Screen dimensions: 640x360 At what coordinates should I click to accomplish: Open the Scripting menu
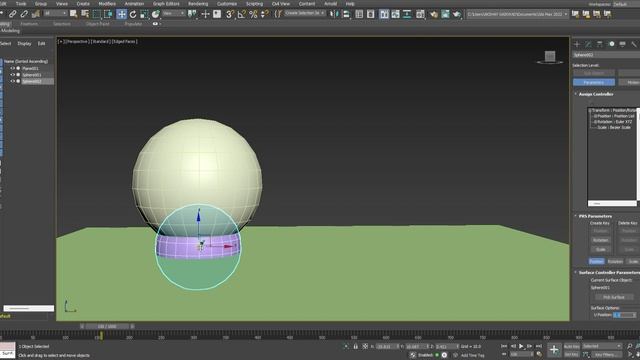click(x=254, y=4)
